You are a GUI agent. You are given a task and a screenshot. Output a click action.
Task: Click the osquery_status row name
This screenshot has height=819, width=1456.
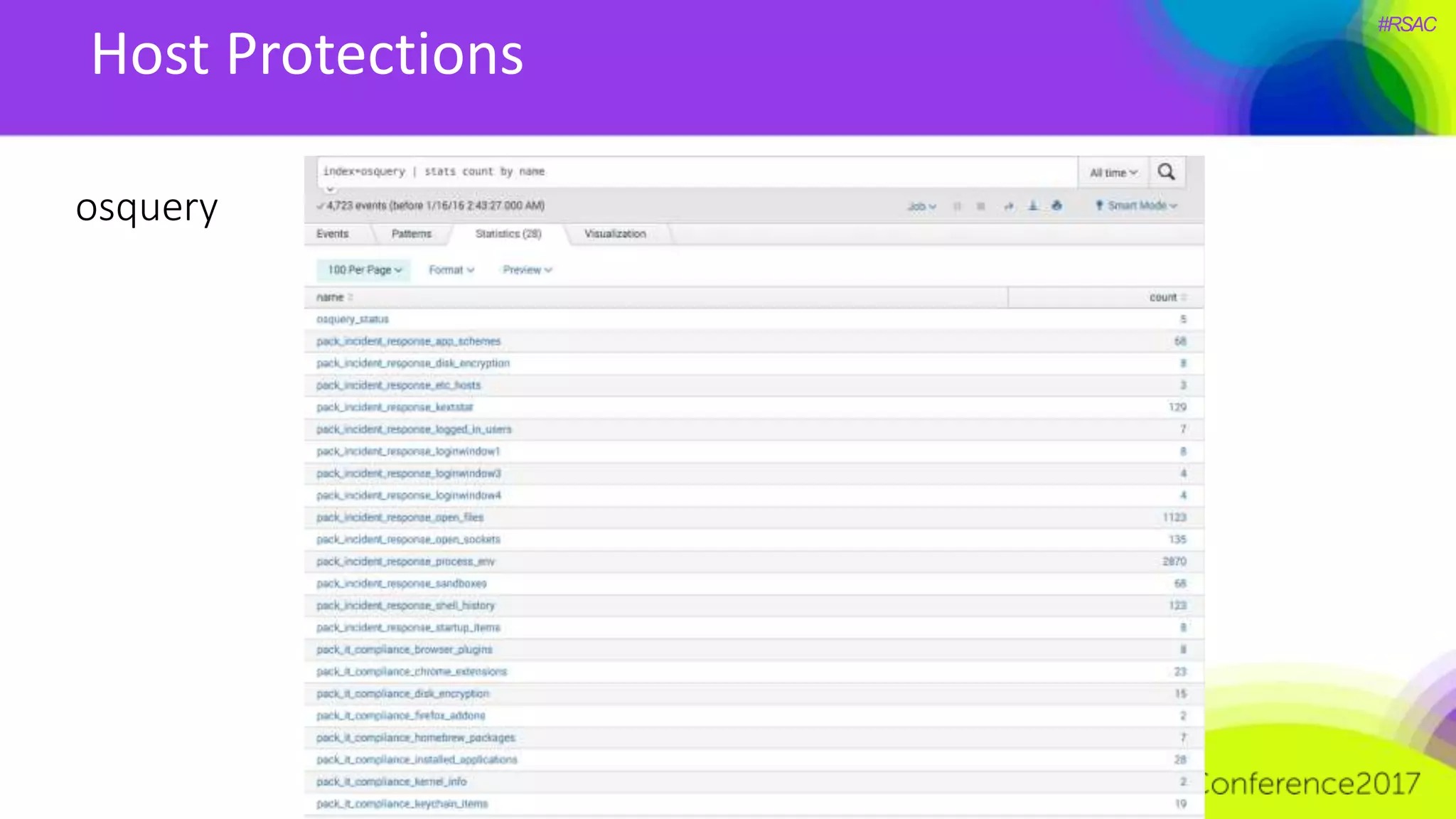353,319
